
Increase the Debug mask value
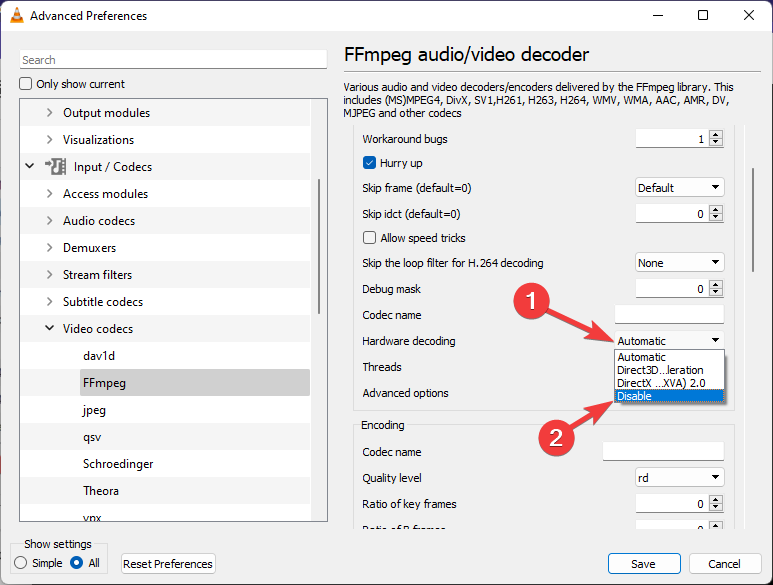click(x=716, y=284)
